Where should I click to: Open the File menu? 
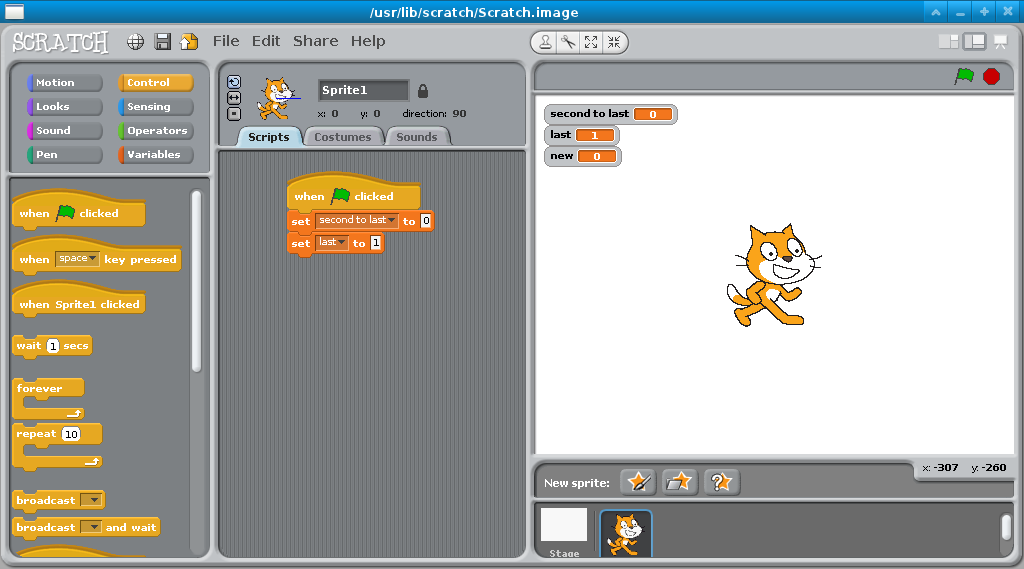226,41
